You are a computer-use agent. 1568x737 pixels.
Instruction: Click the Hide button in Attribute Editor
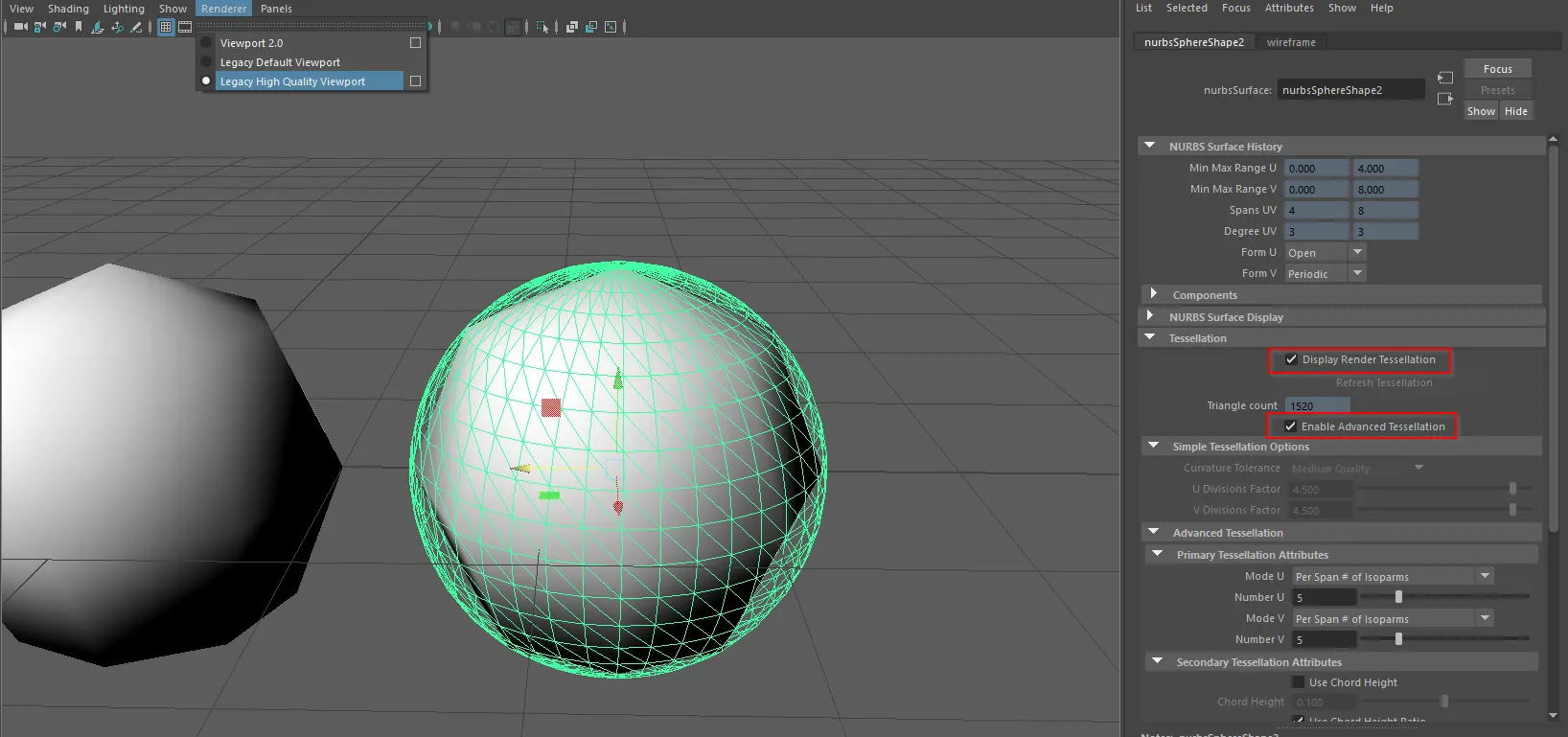coord(1515,111)
